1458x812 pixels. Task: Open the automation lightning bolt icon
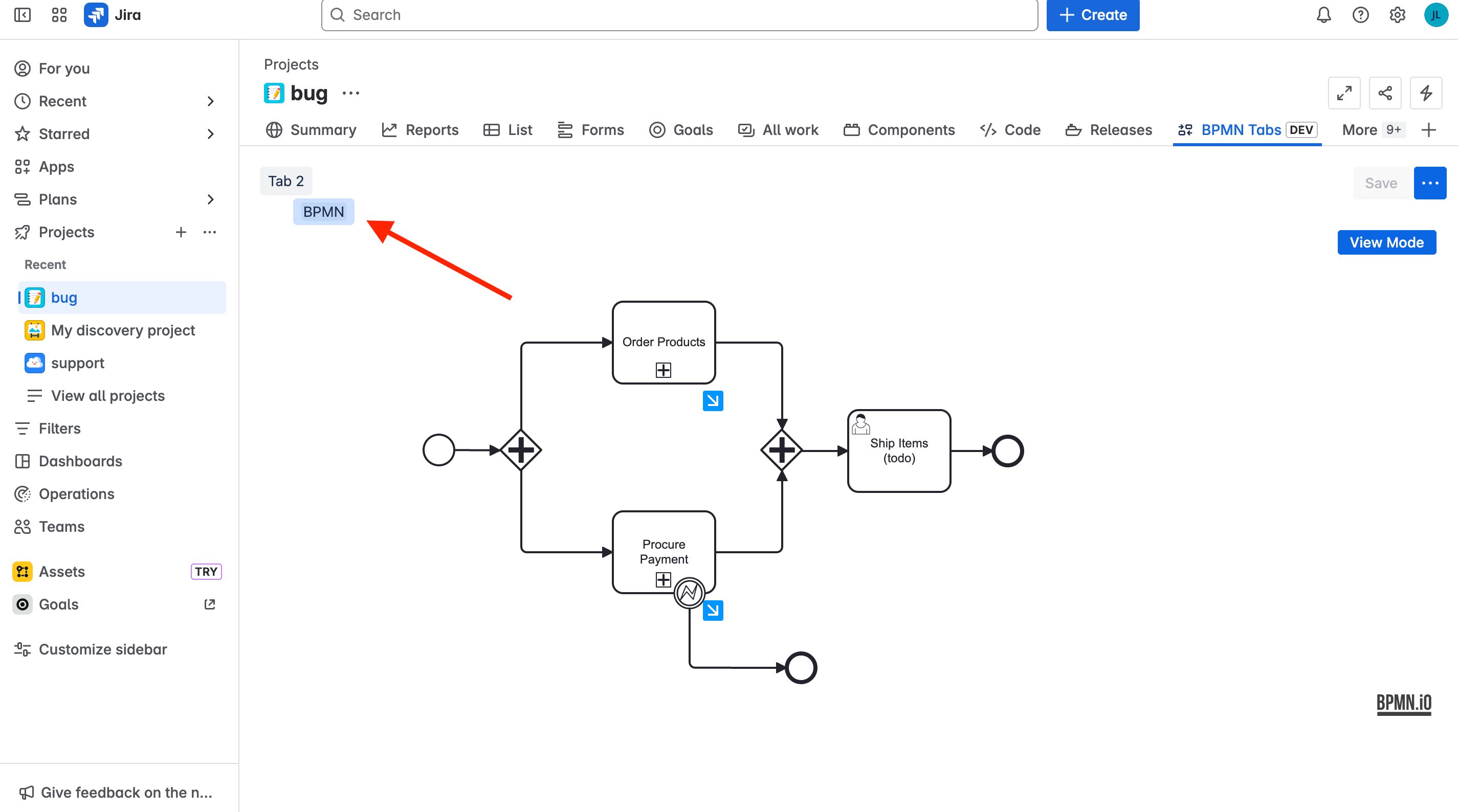tap(1426, 93)
